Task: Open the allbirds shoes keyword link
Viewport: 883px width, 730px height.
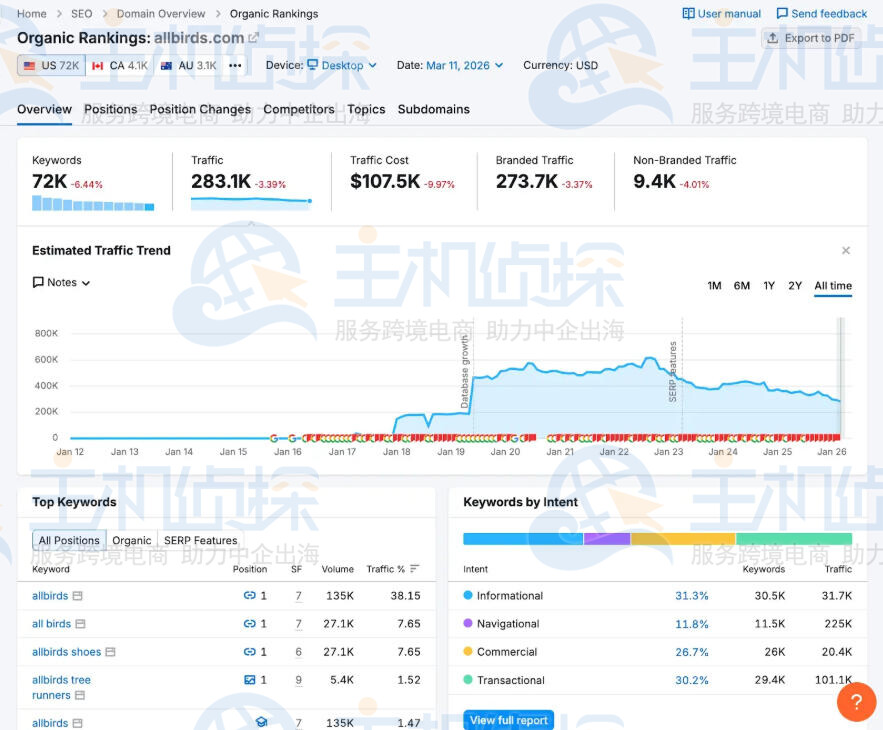Action: click(x=66, y=652)
